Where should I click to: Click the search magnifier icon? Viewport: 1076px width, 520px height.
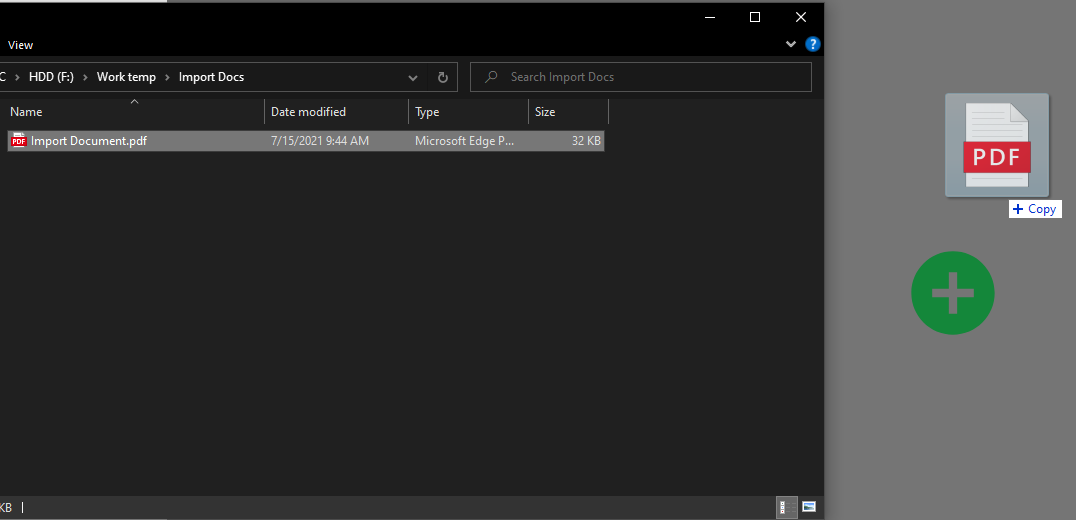[491, 77]
